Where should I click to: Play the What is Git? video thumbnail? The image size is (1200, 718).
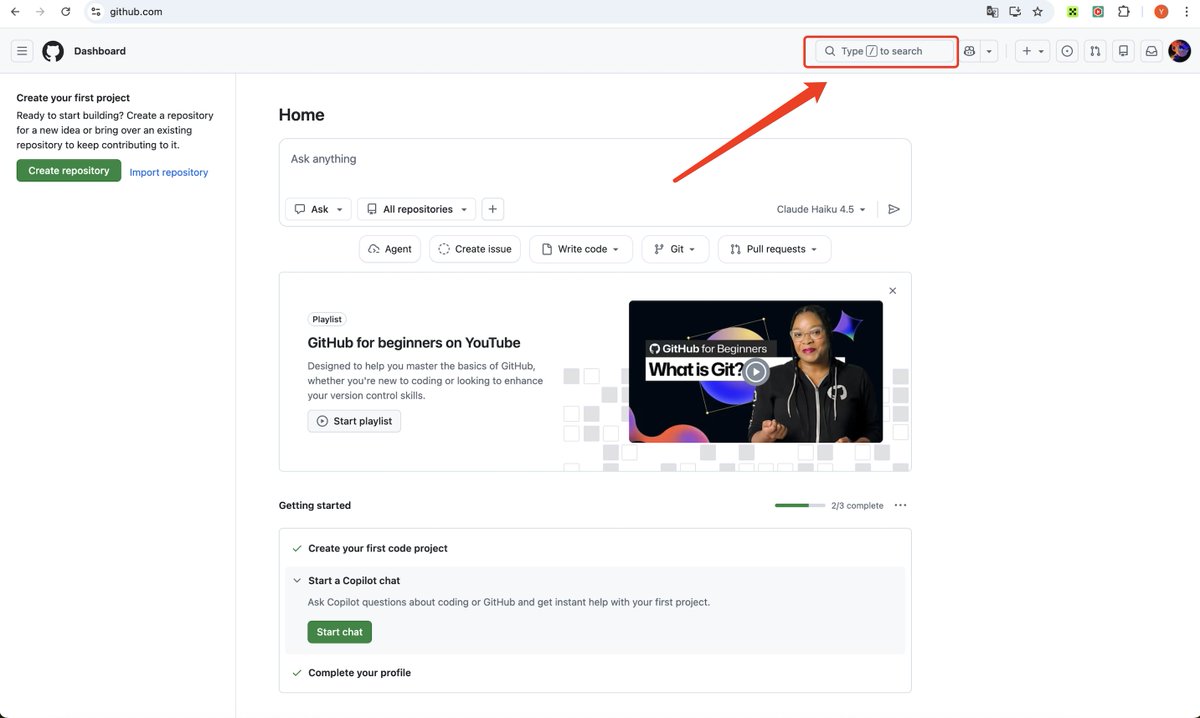pyautogui.click(x=756, y=372)
